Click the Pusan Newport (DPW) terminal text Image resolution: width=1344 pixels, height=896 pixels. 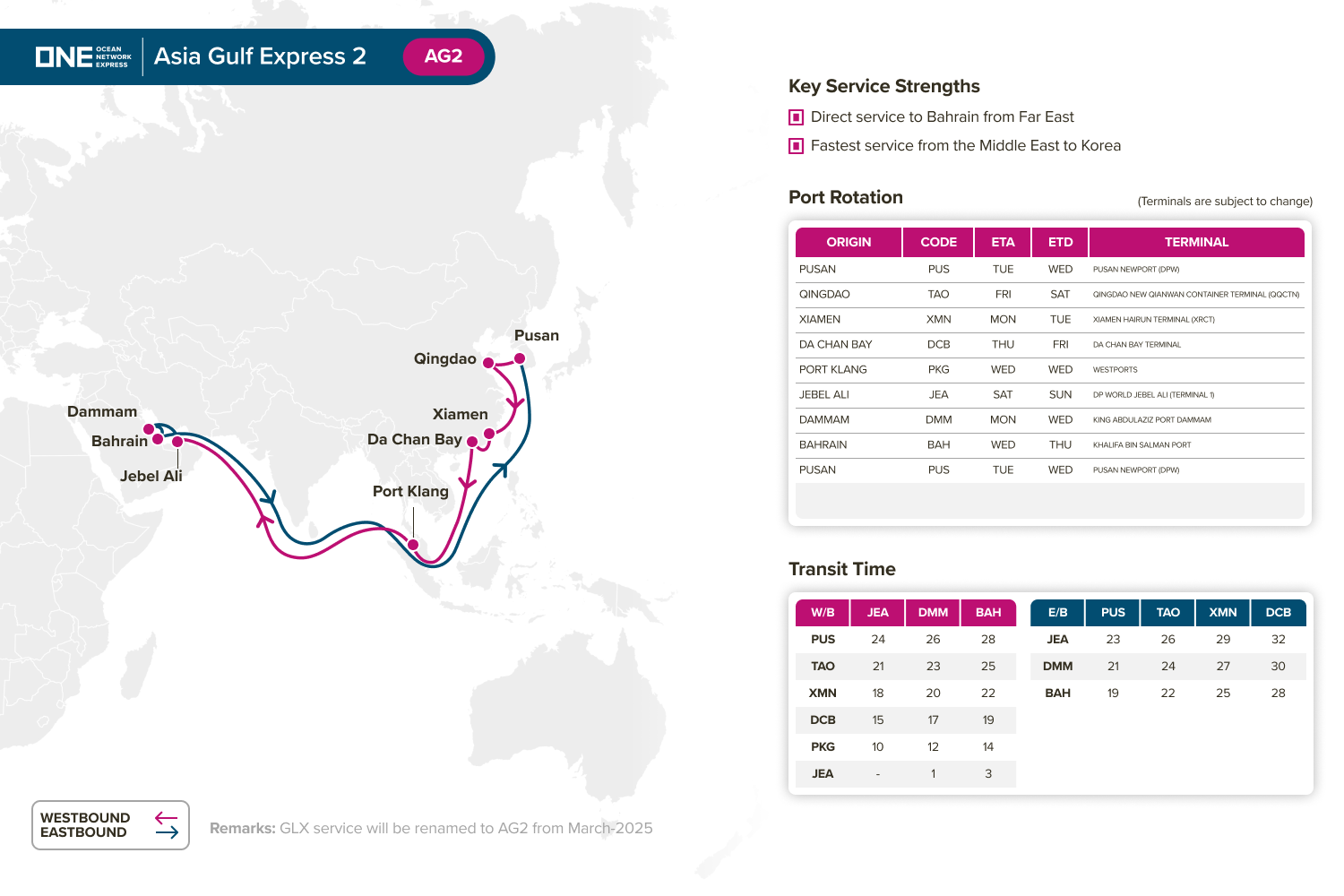point(1136,270)
